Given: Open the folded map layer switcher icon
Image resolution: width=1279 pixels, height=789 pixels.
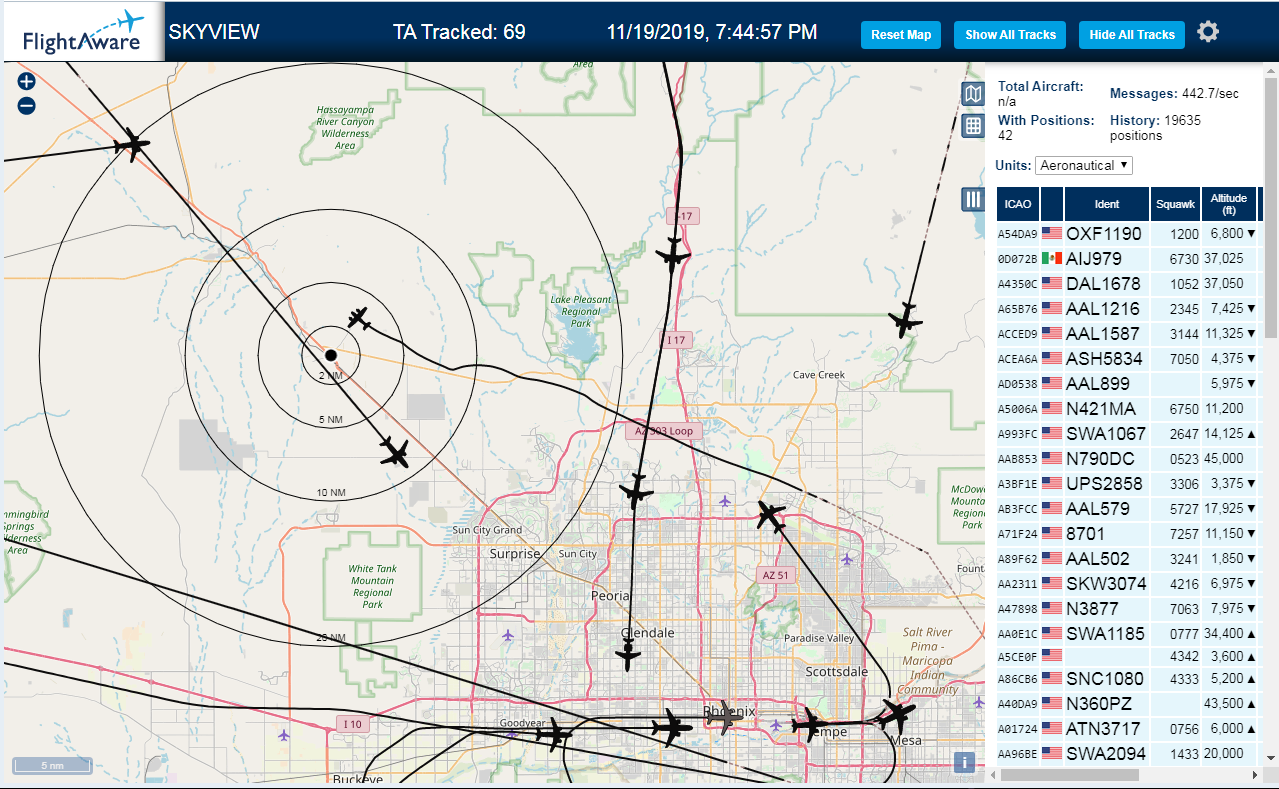Looking at the screenshot, I should tap(973, 94).
